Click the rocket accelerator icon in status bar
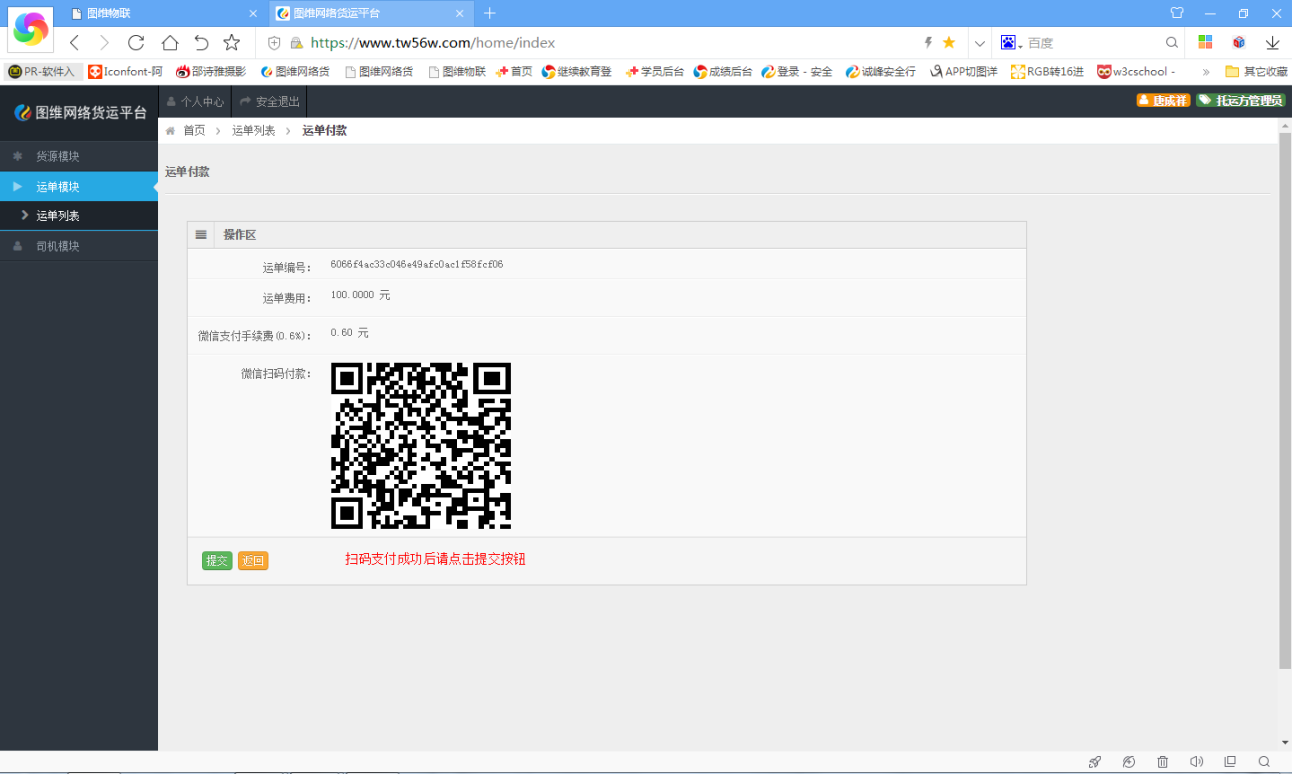The image size is (1292, 774). [x=1095, y=762]
